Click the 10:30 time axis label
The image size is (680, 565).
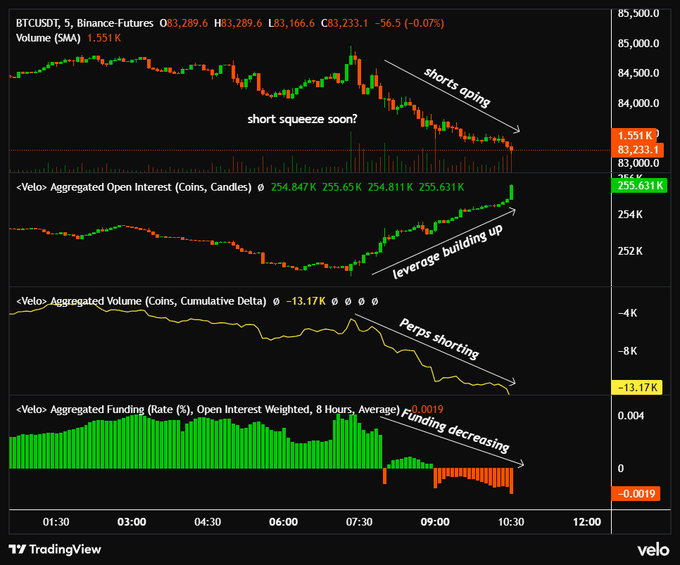tap(511, 522)
